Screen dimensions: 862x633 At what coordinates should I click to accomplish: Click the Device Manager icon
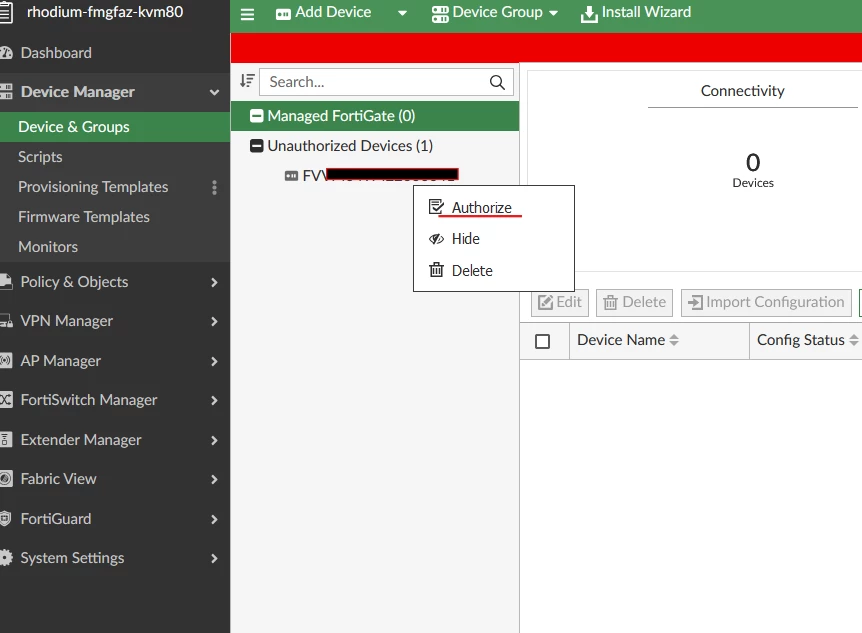pos(6,91)
